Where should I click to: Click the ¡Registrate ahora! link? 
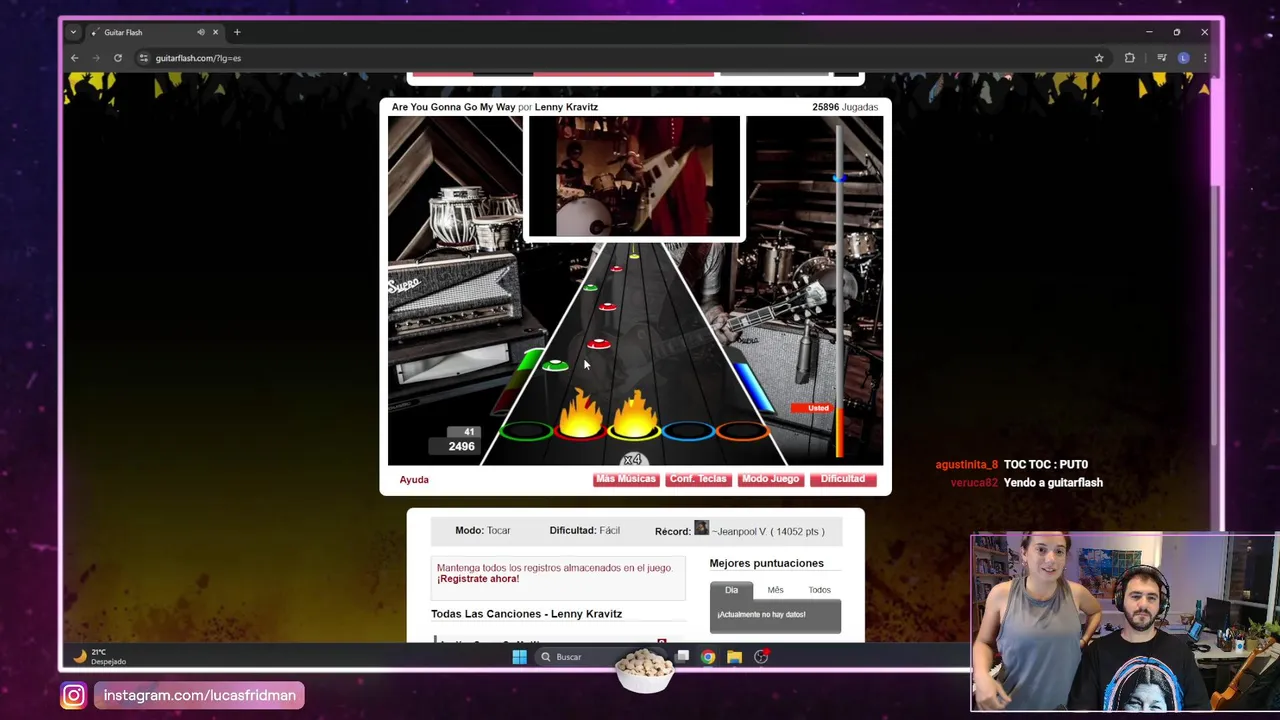478,579
